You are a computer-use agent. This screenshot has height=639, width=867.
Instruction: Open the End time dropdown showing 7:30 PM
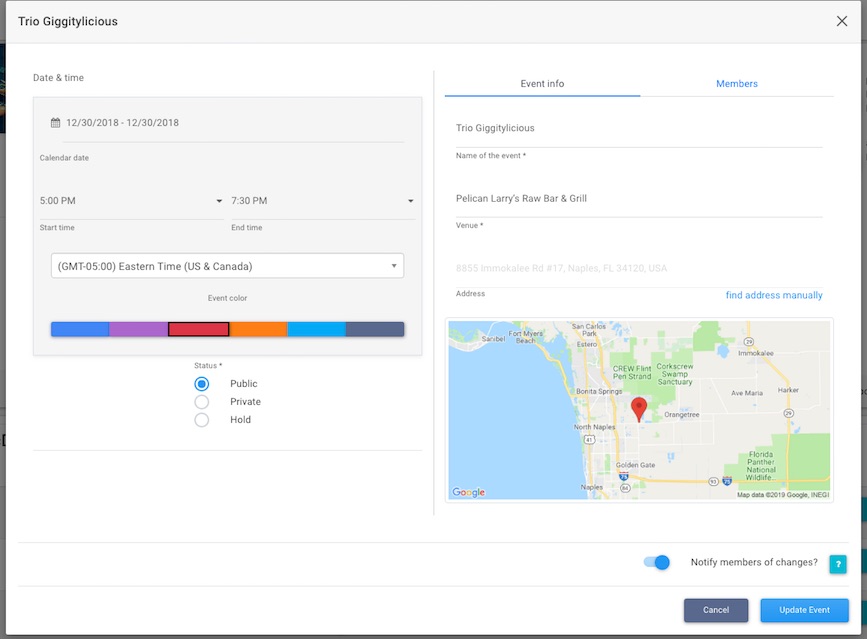322,201
